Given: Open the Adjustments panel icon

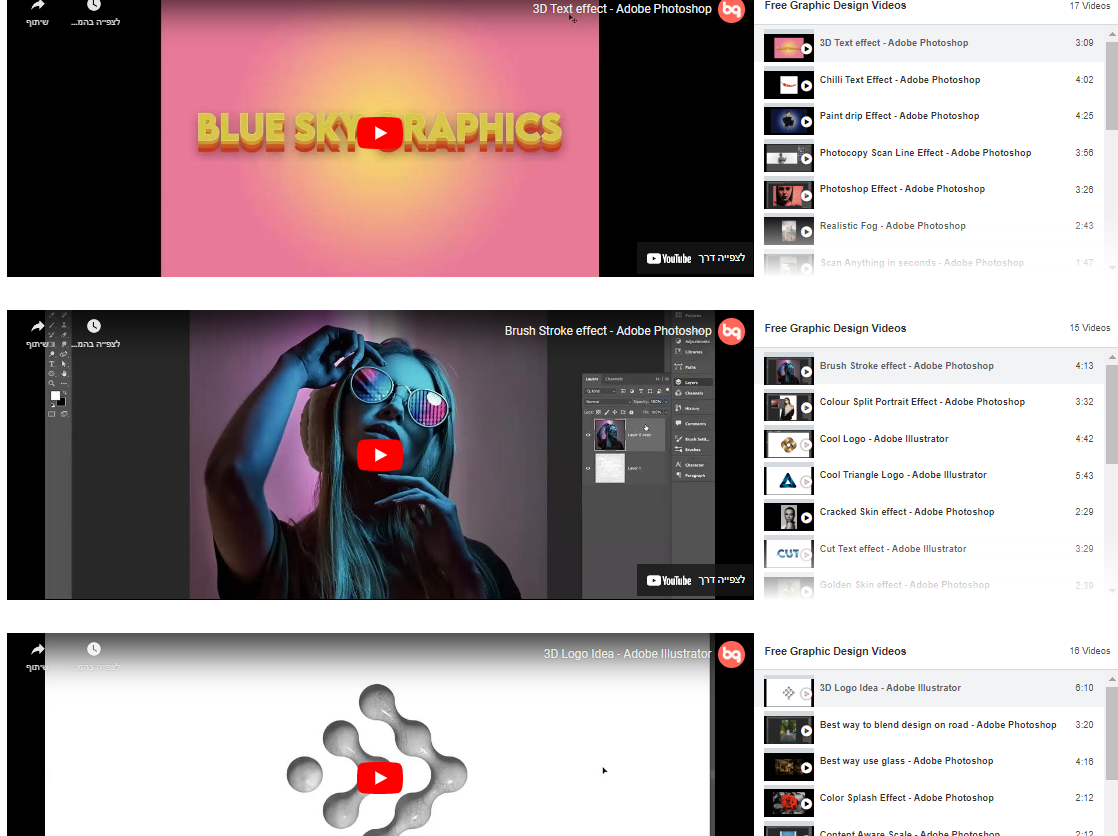Looking at the screenshot, I should (x=677, y=341).
